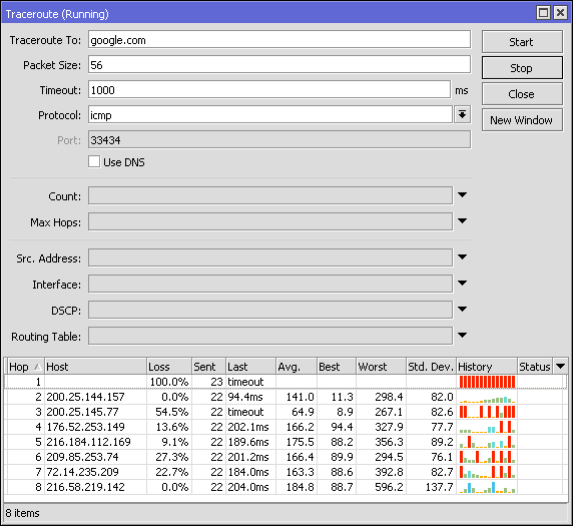Click the 204.0ms last value
Viewport: 573px width, 526px height.
point(248,487)
